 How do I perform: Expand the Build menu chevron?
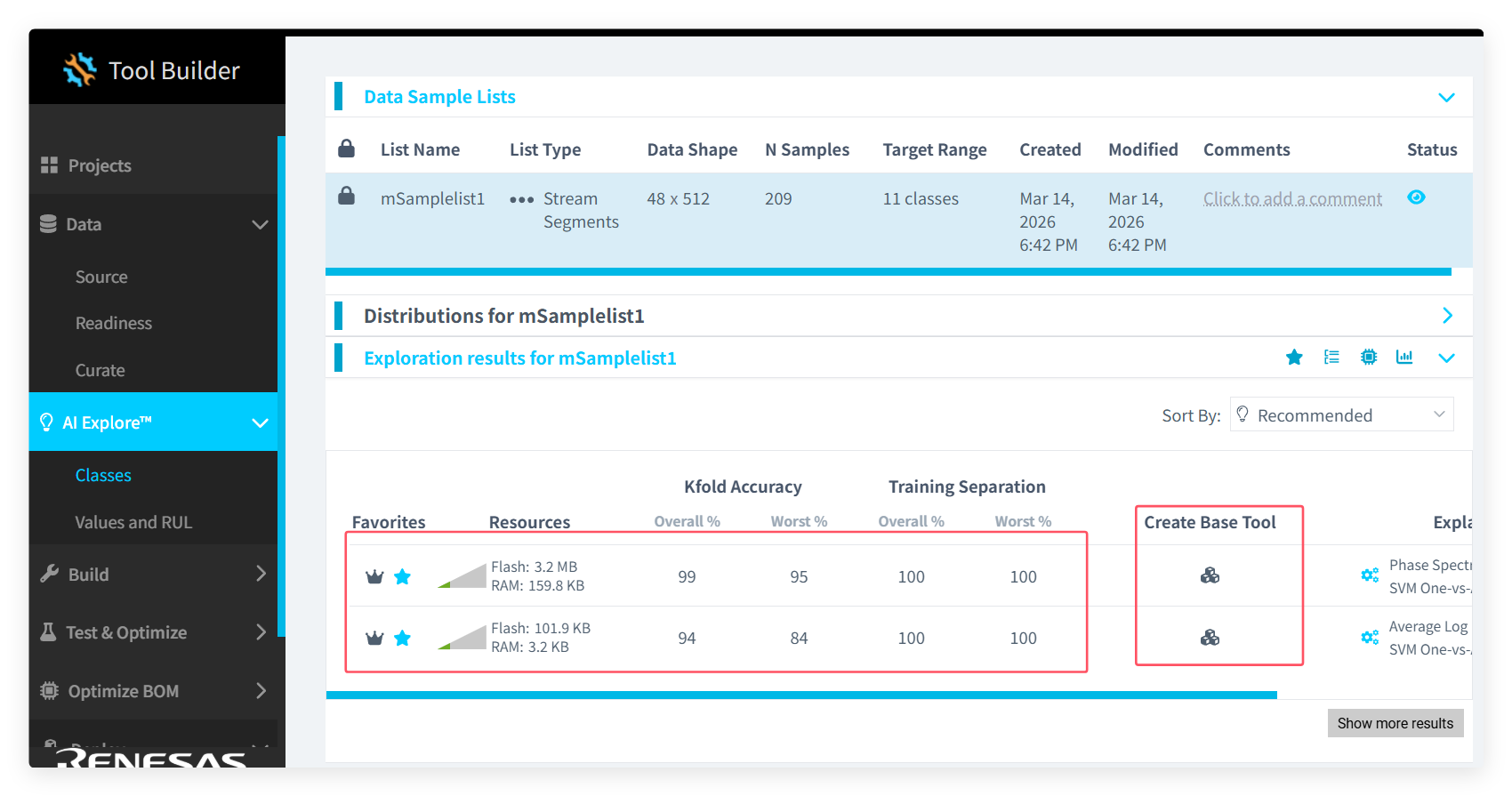pos(261,574)
